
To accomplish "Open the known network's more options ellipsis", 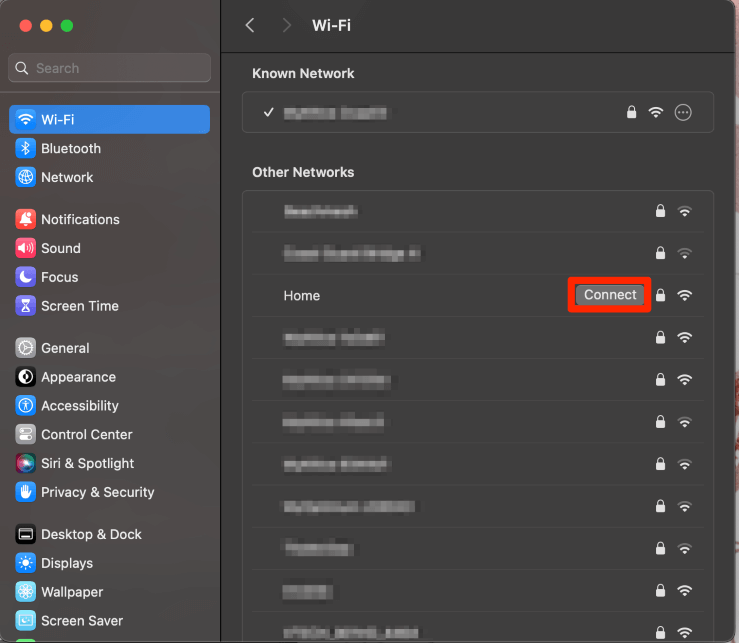I will point(683,112).
